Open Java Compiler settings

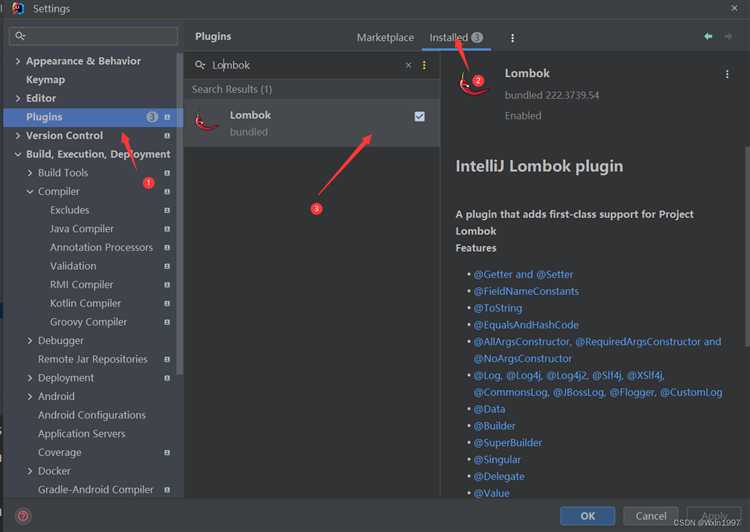(x=82, y=229)
